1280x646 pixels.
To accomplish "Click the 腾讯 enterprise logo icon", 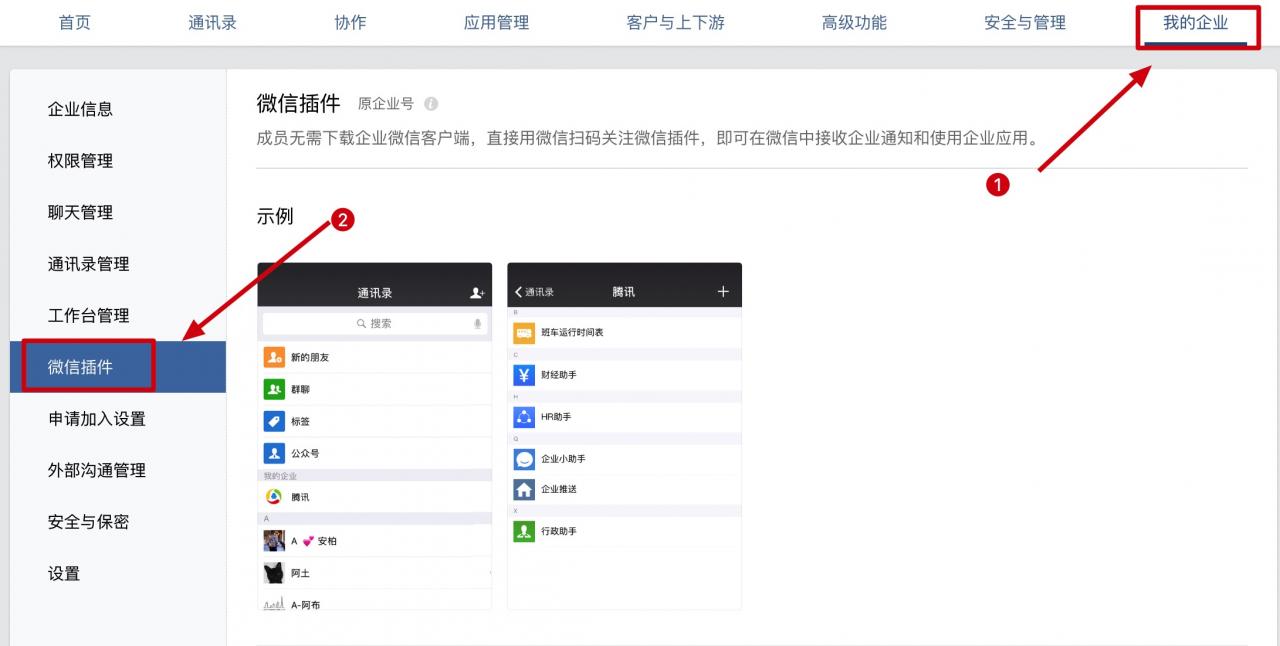I will tap(274, 497).
